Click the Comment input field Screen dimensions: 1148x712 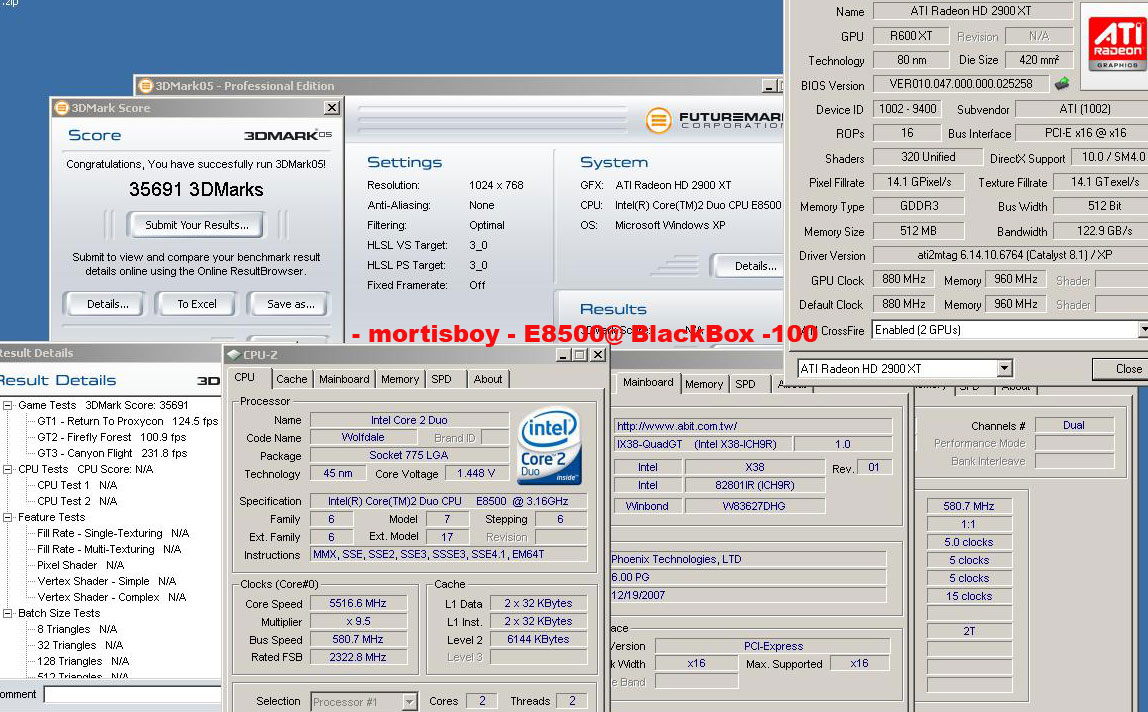tap(132, 694)
